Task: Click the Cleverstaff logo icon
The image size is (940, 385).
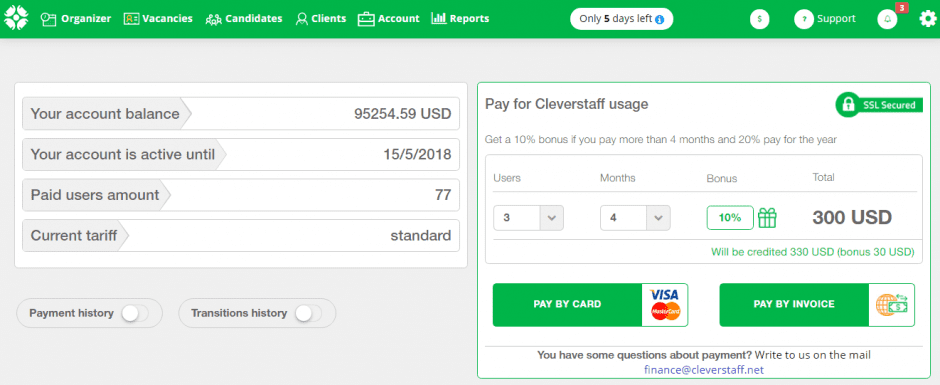Action: [x=16, y=18]
